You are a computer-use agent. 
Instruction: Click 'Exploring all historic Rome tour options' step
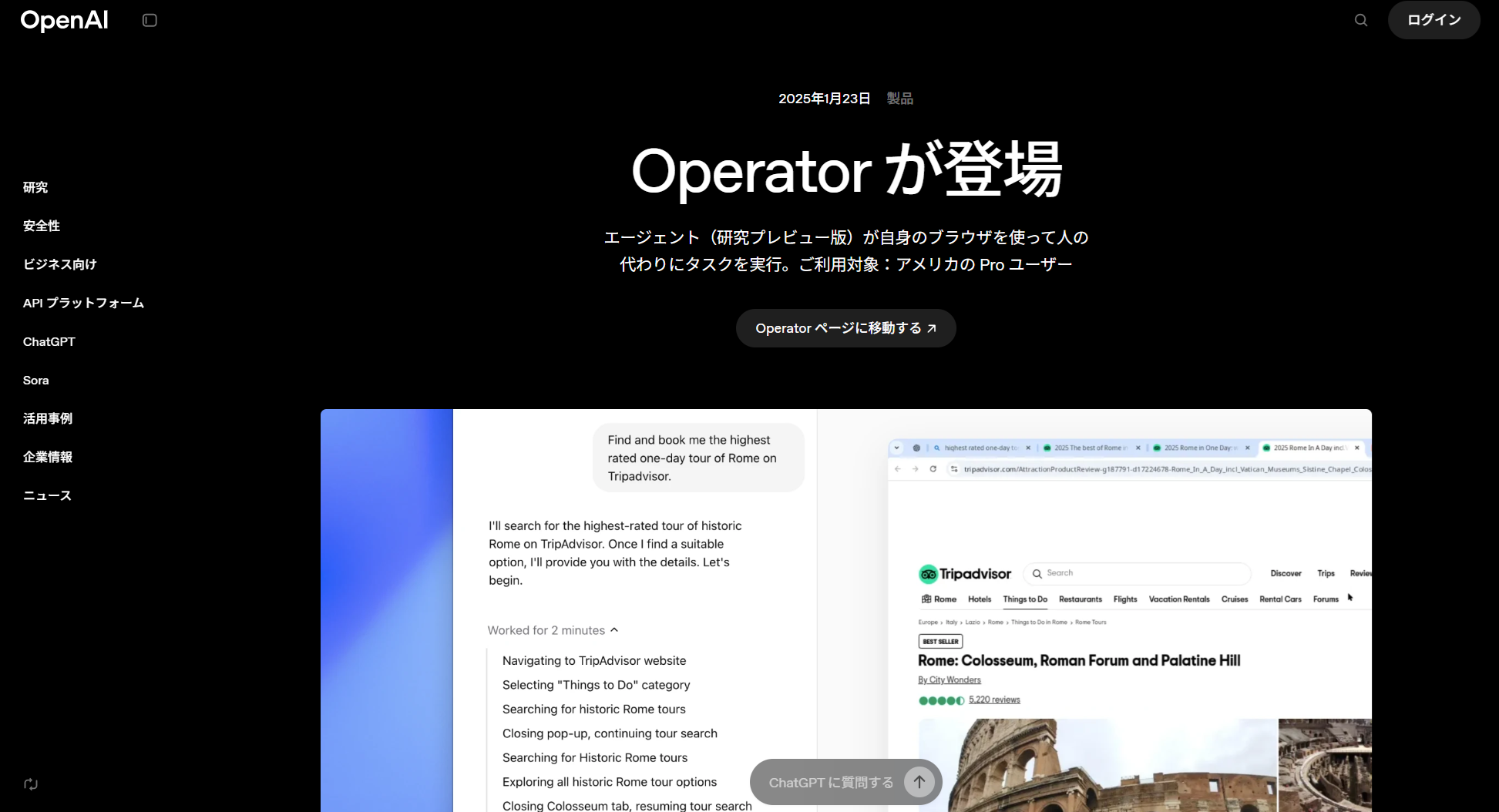610,782
